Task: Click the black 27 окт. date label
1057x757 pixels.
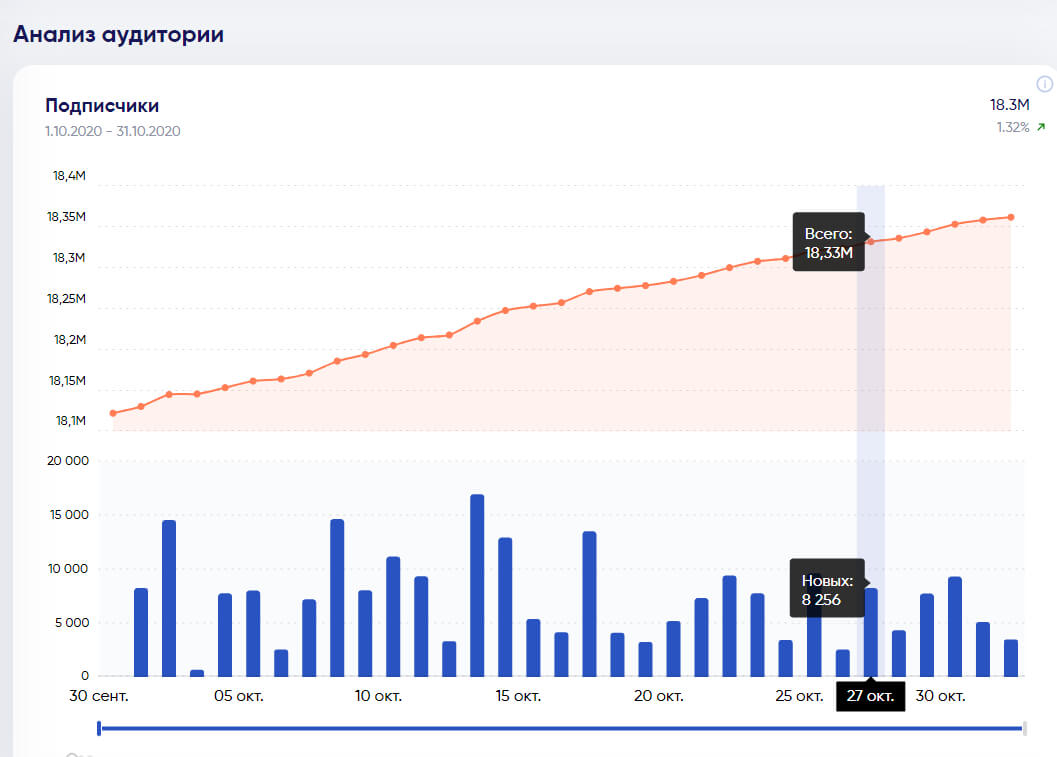Action: tap(871, 696)
